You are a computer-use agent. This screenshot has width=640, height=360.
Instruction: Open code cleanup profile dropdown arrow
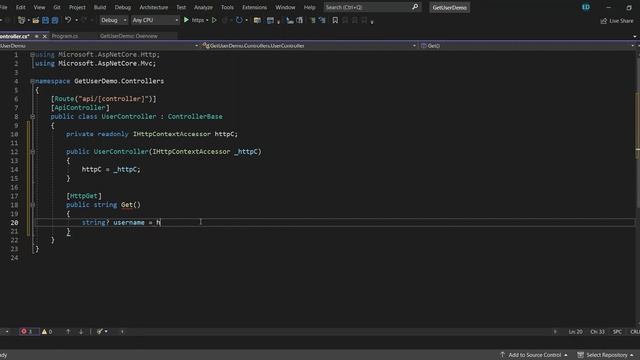106,331
